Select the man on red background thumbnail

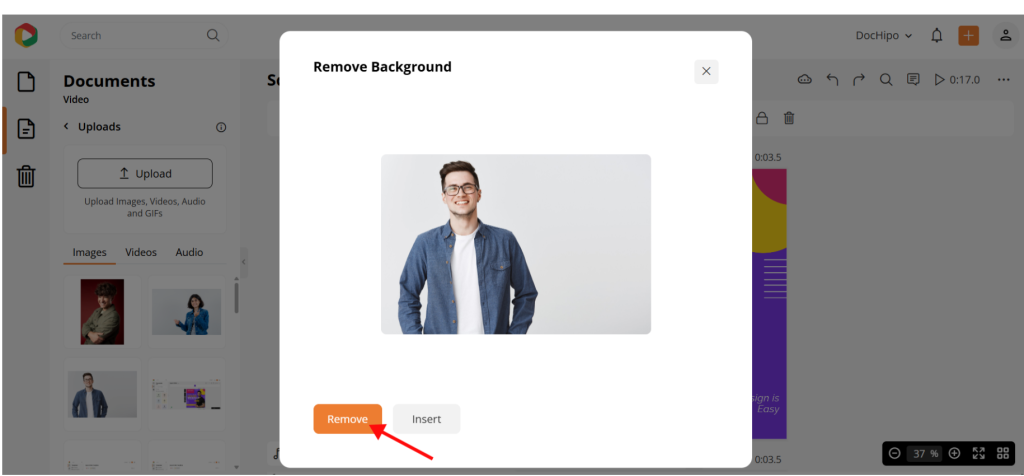coord(103,312)
